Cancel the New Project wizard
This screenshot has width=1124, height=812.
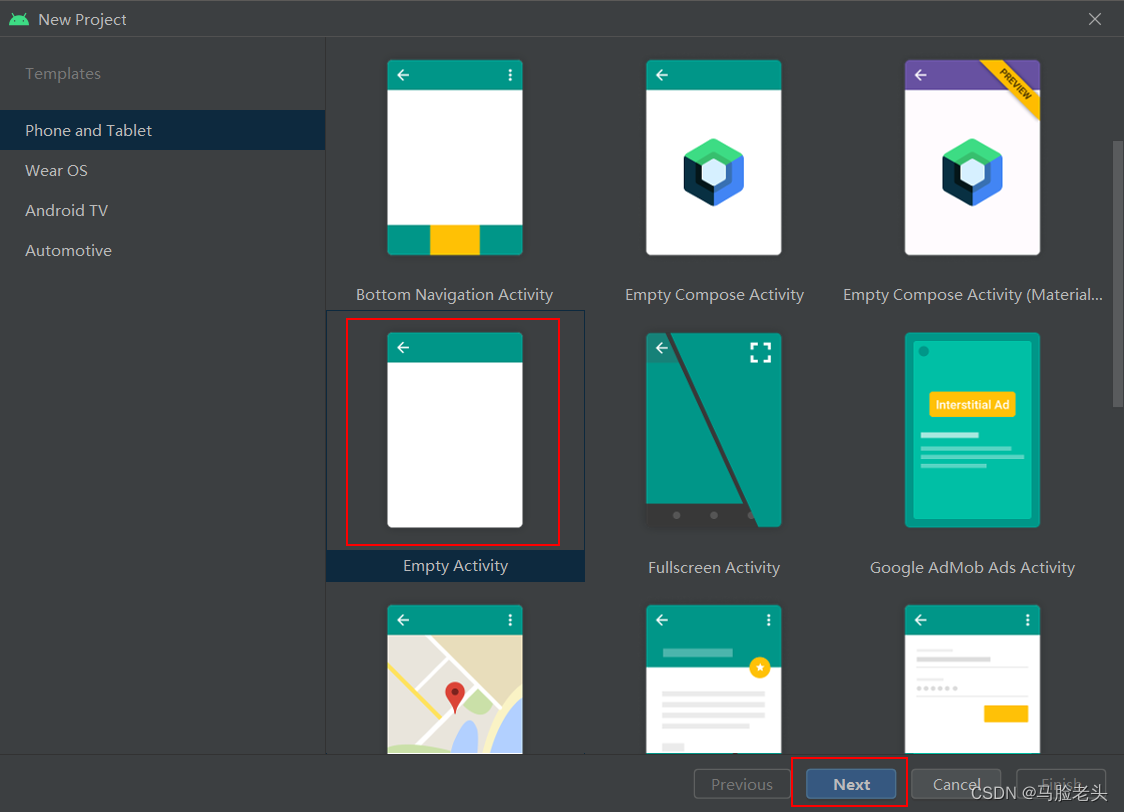[x=956, y=784]
